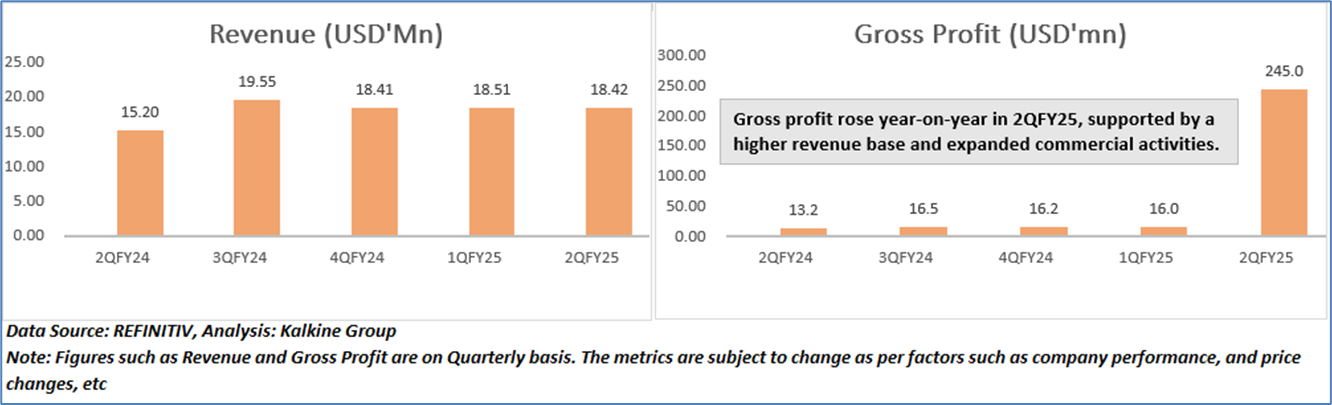
Task: Select the 2QFY25 revenue bar
Action: pos(607,172)
